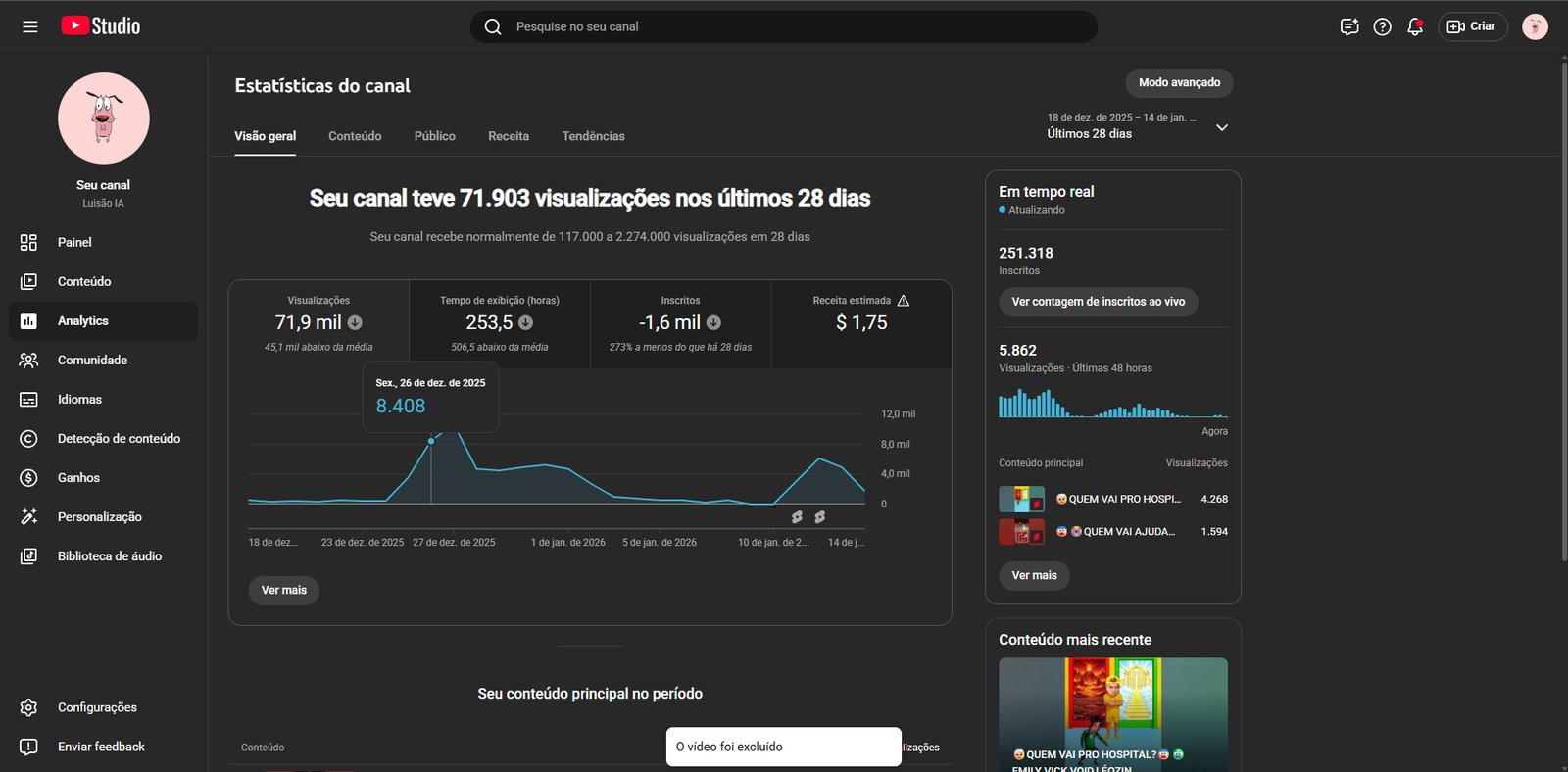Click the down arrow next to 253,5

click(x=525, y=322)
